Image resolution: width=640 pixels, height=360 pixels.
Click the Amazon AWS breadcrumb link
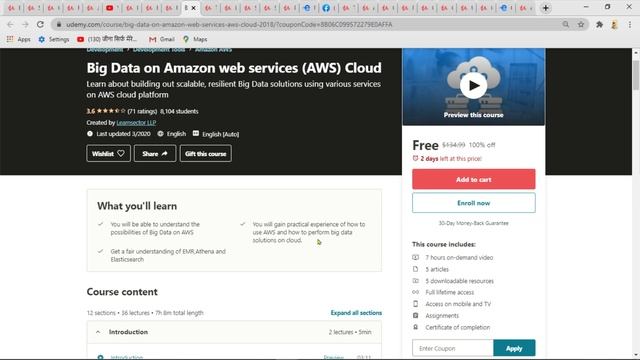point(213,50)
